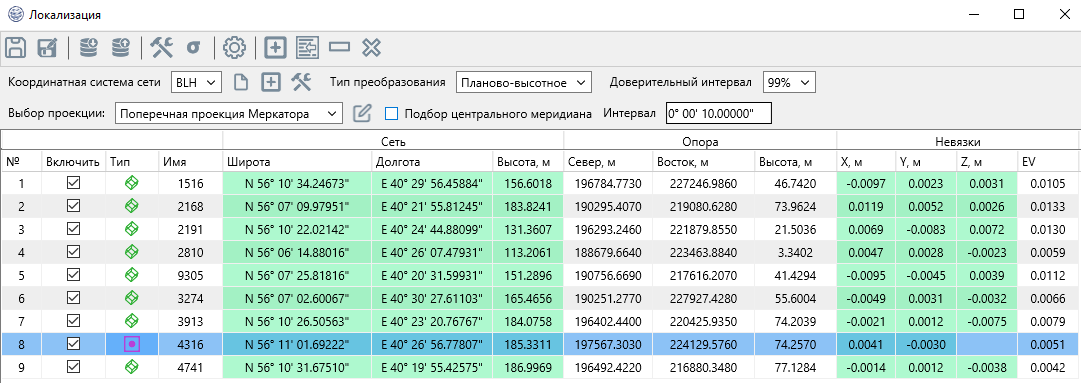Click magenta type icon for point 4316
1081x383 pixels.
point(132,343)
